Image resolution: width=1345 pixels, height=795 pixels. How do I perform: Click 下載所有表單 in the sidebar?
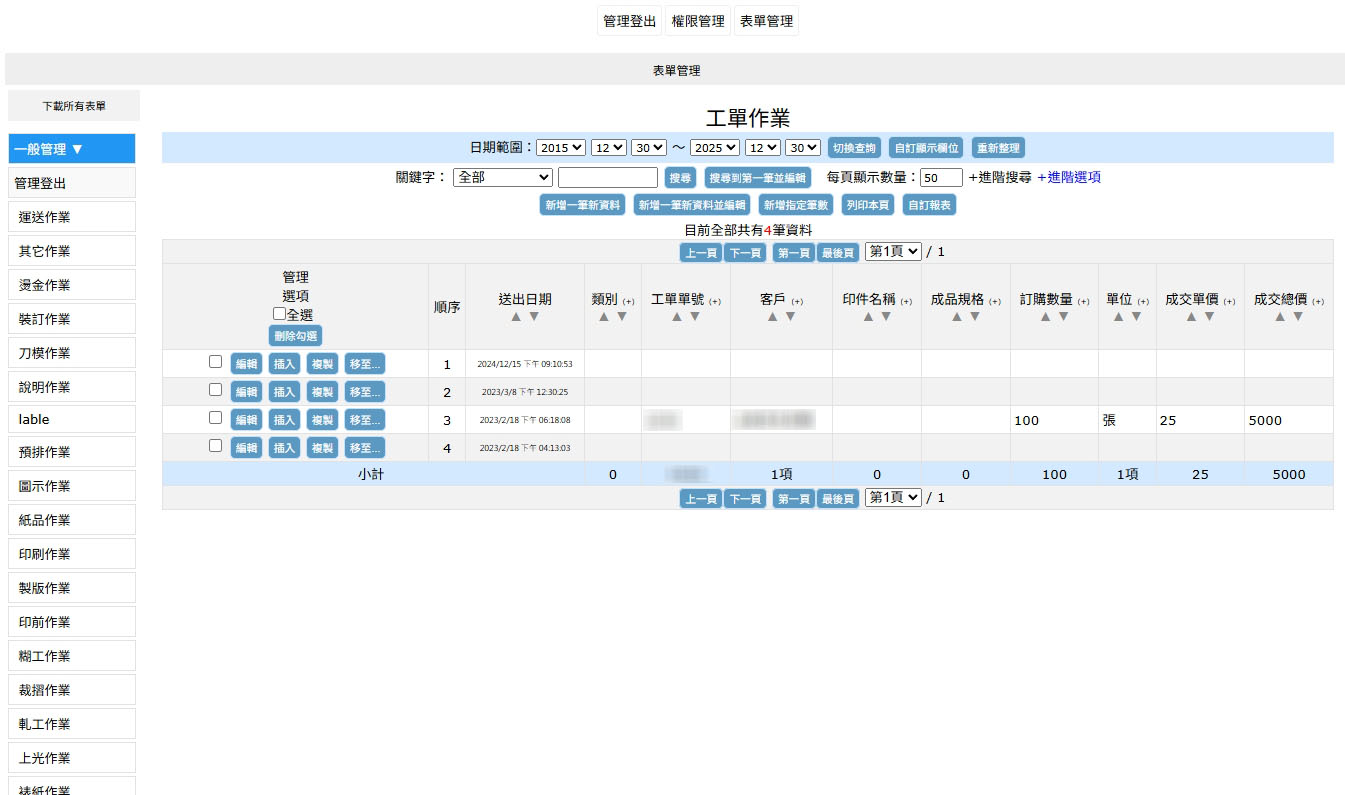[x=74, y=105]
